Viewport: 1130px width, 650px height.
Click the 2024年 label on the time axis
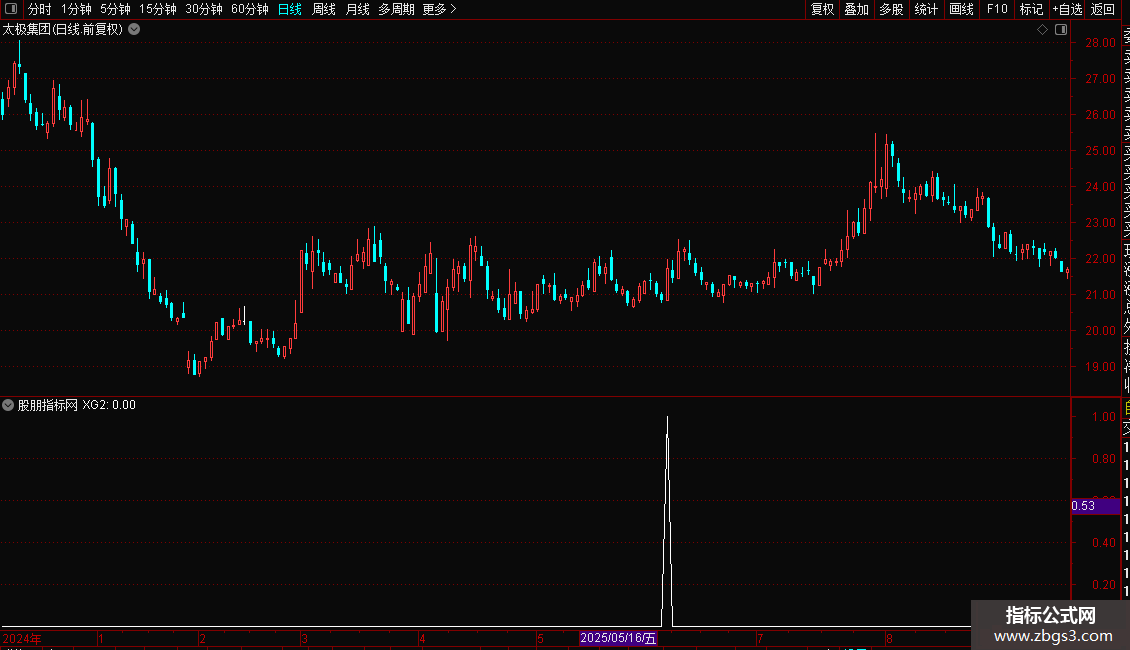coord(22,638)
